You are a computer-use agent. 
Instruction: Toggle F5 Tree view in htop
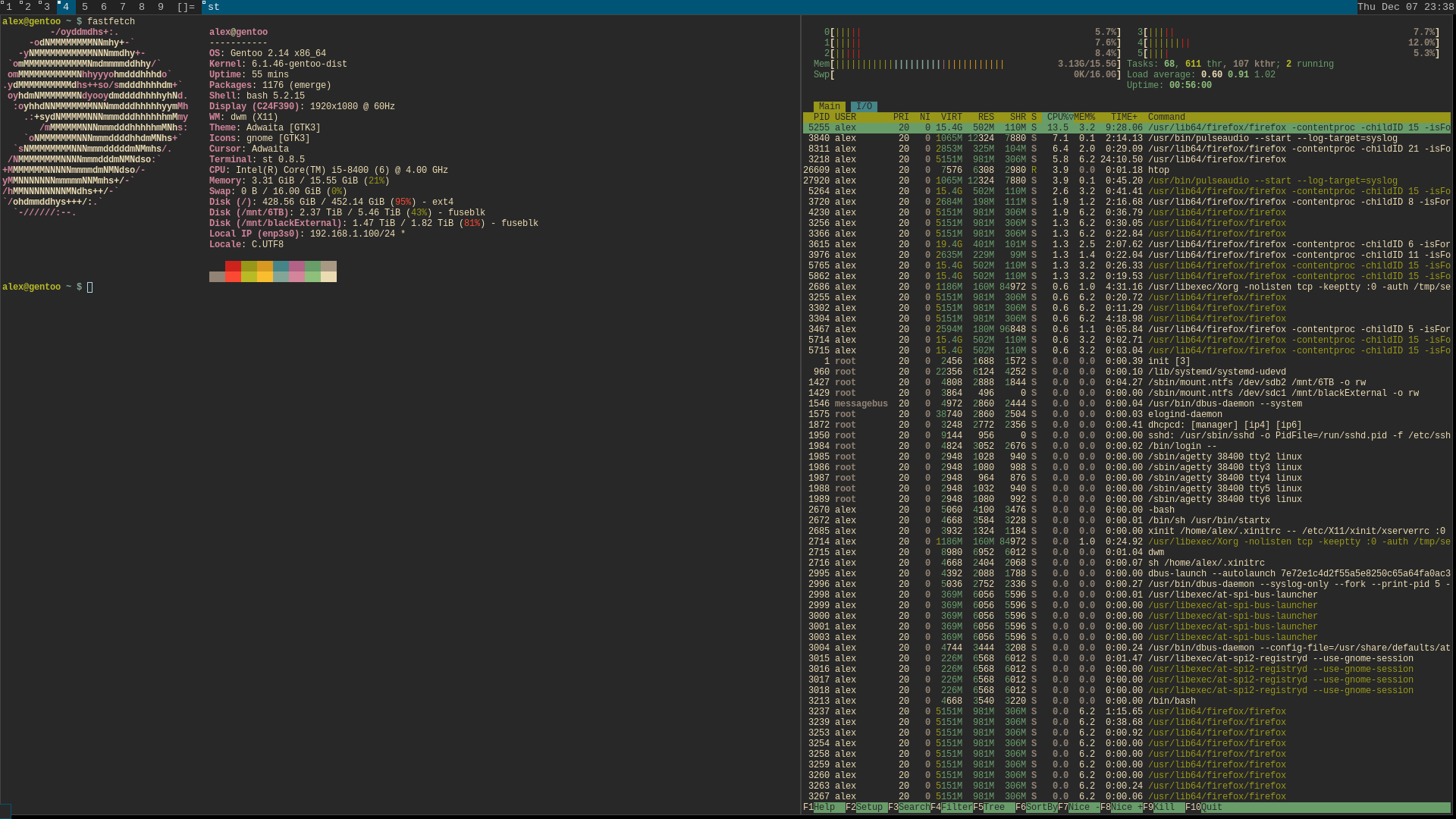(x=994, y=808)
